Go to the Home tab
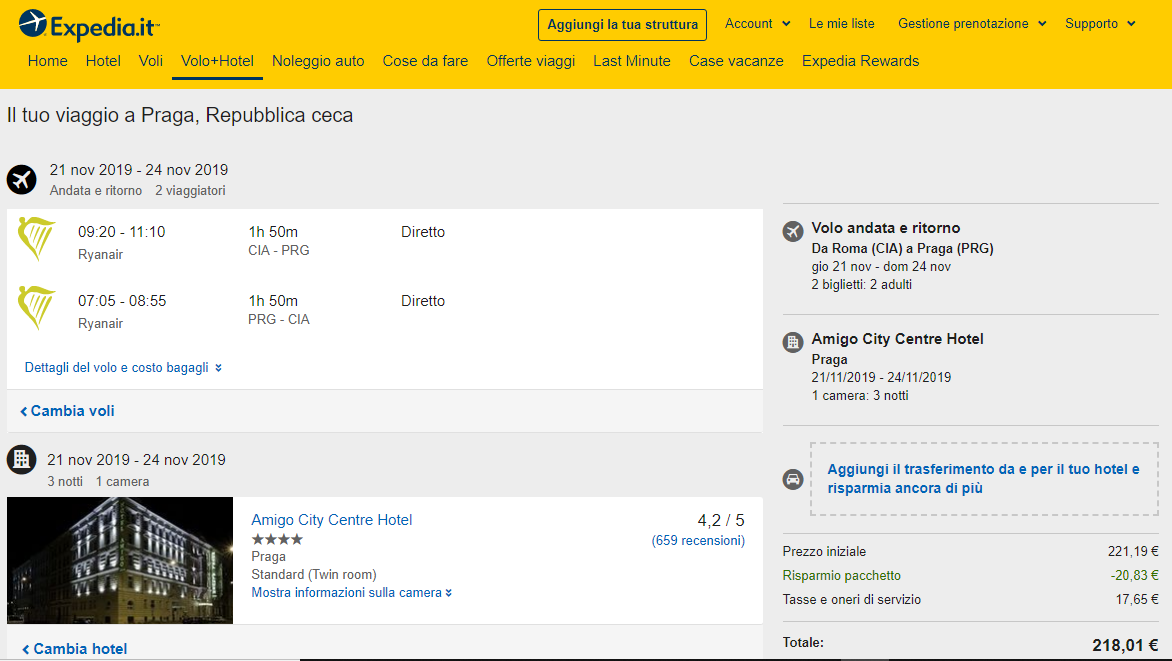The height and width of the screenshot is (661, 1172). click(x=48, y=61)
